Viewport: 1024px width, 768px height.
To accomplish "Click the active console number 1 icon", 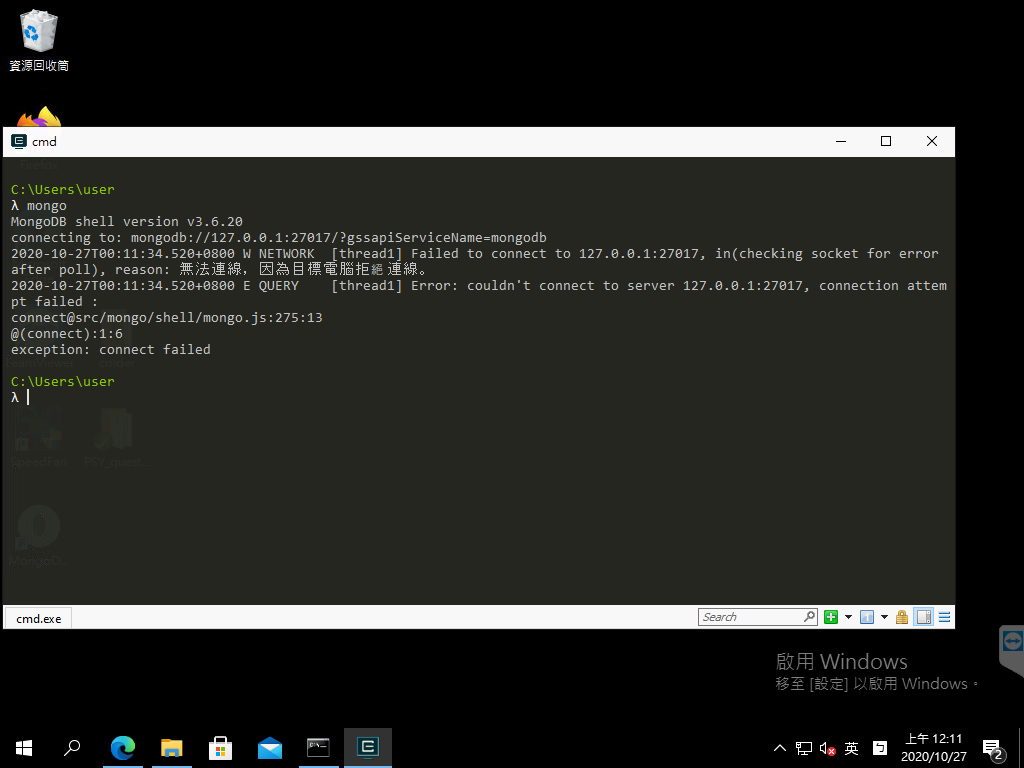I will (867, 617).
